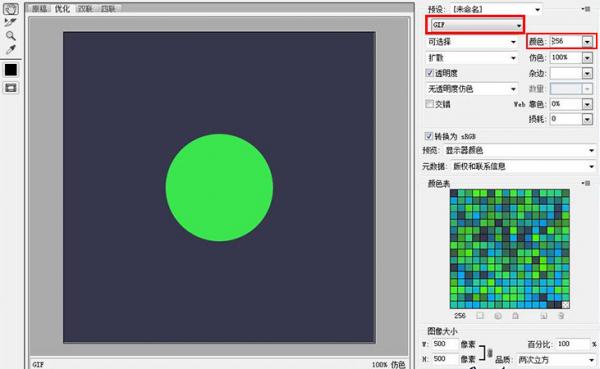Switch to the 双联 tab
600x369 pixels.
(85, 9)
